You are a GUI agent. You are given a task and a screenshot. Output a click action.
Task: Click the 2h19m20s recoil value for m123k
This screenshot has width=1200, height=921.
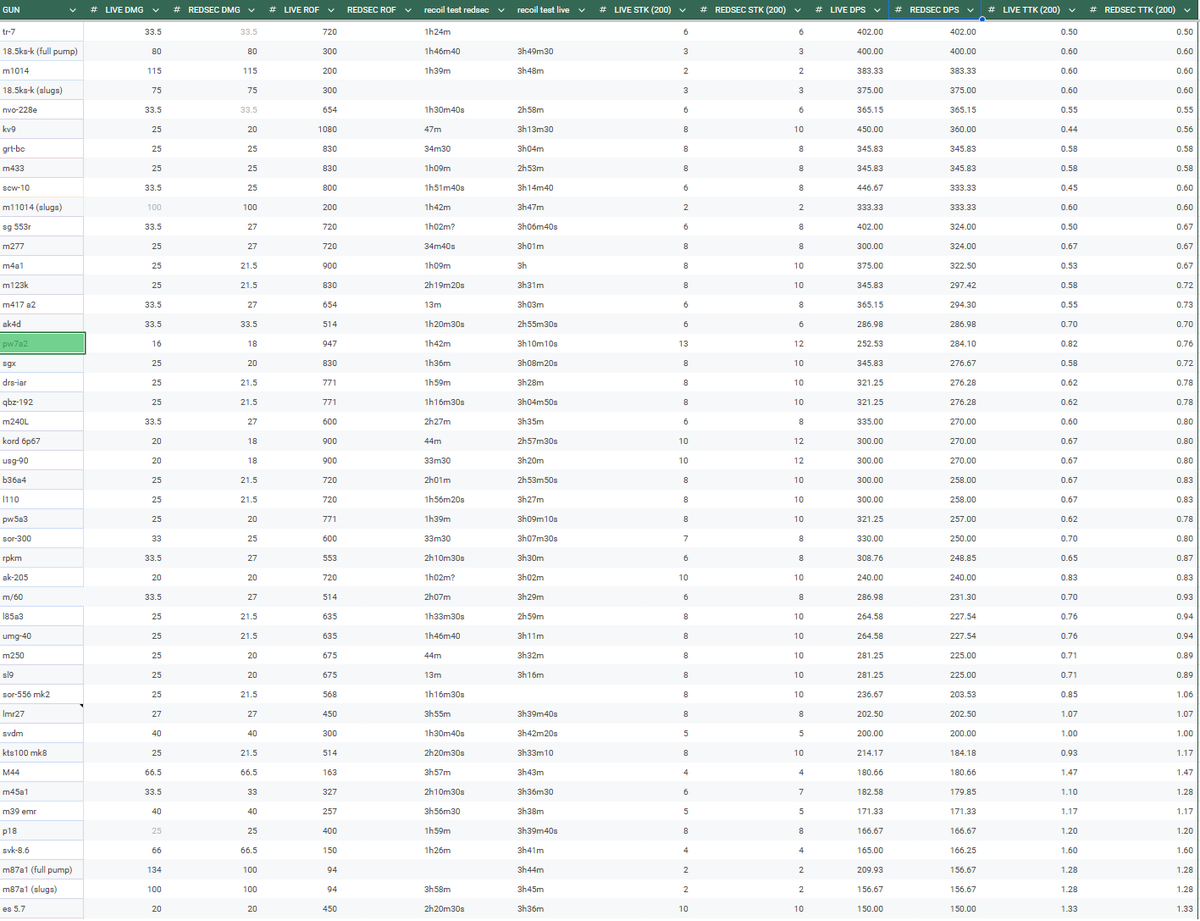[x=445, y=285]
